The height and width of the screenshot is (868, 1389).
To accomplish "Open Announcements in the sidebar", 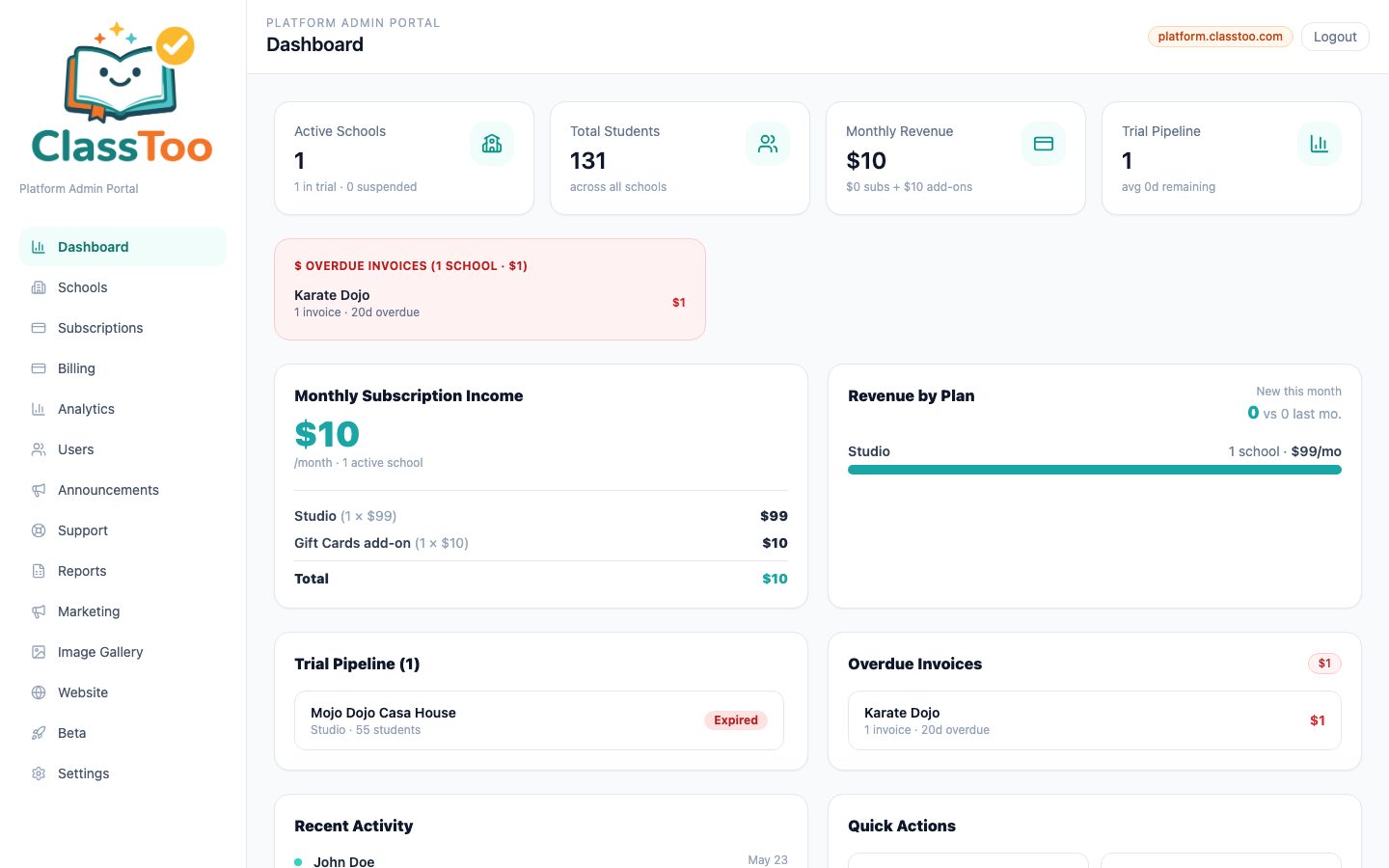I will click(123, 490).
